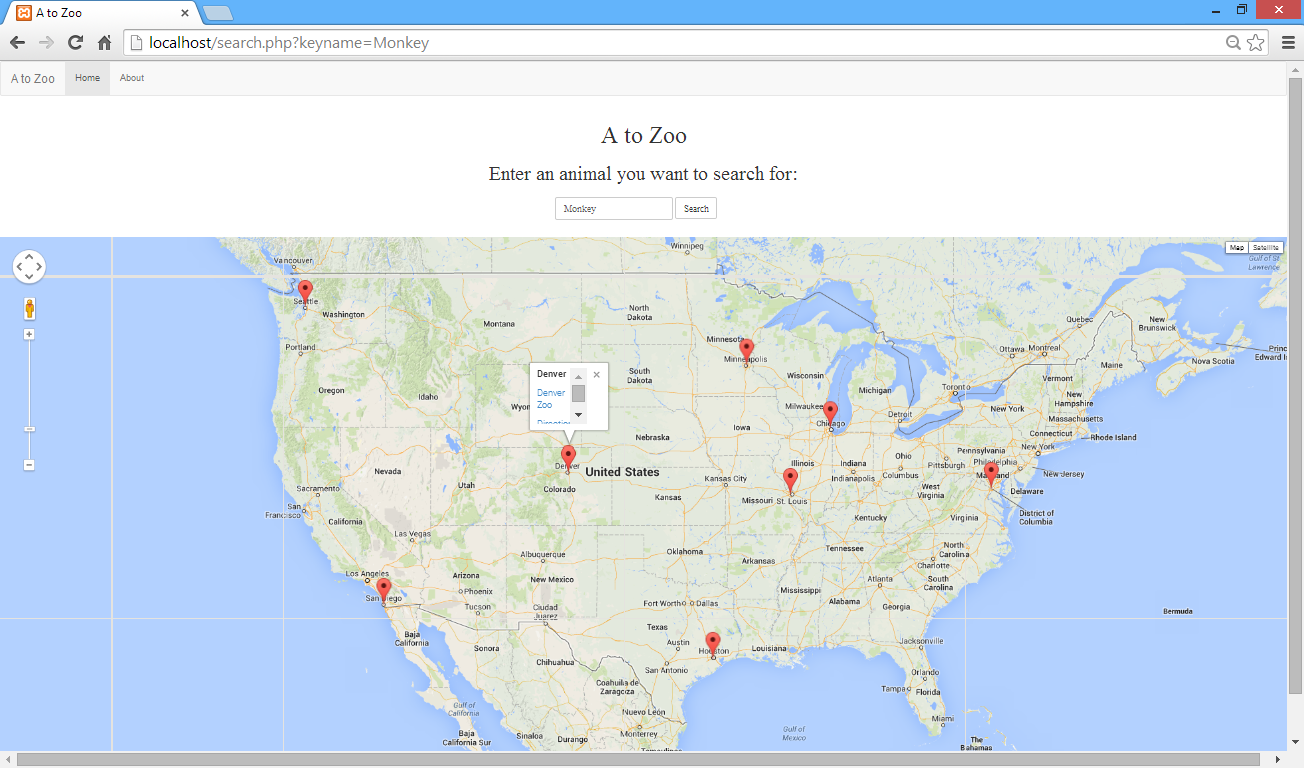Click the 'Denver' title in info window

[552, 374]
